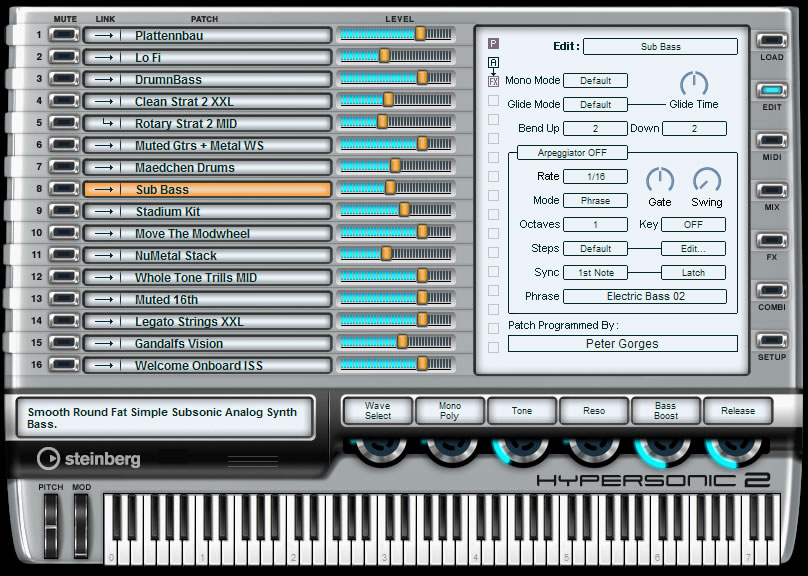Select the Maedchen Drums patch slot
The width and height of the screenshot is (808, 576).
[207, 167]
